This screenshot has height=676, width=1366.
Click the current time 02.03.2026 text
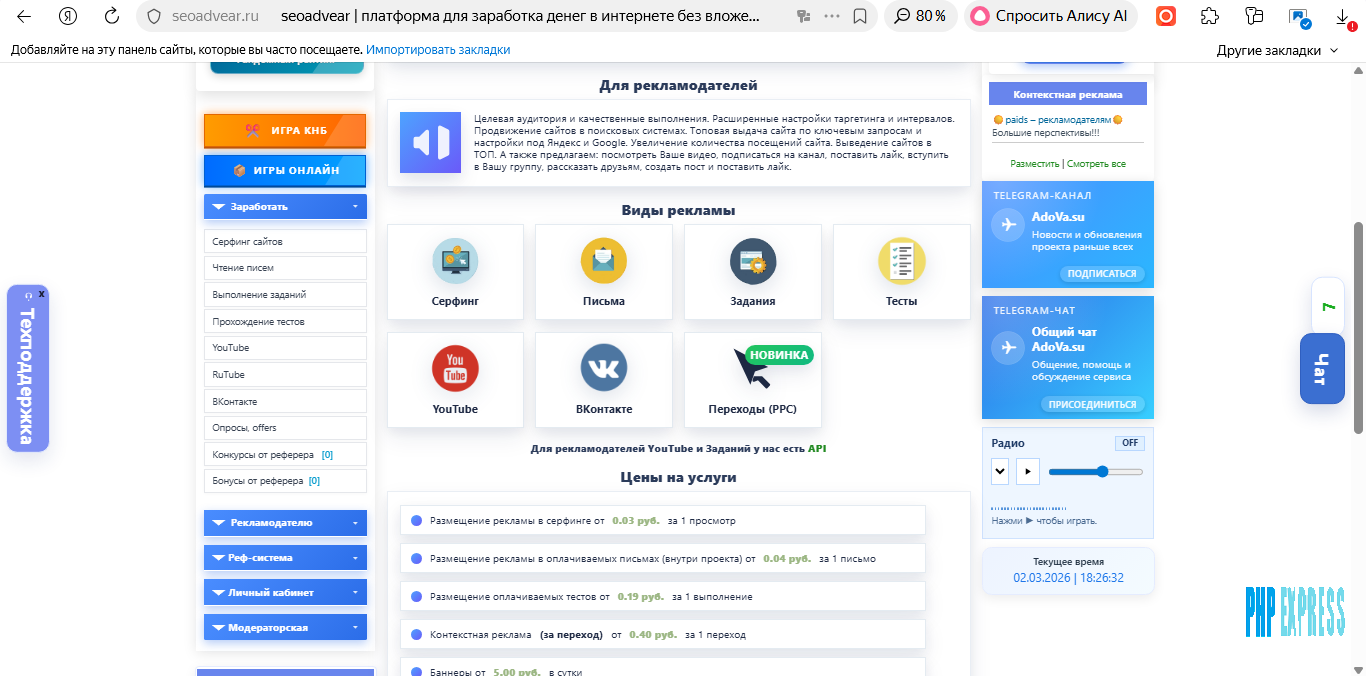point(1068,578)
